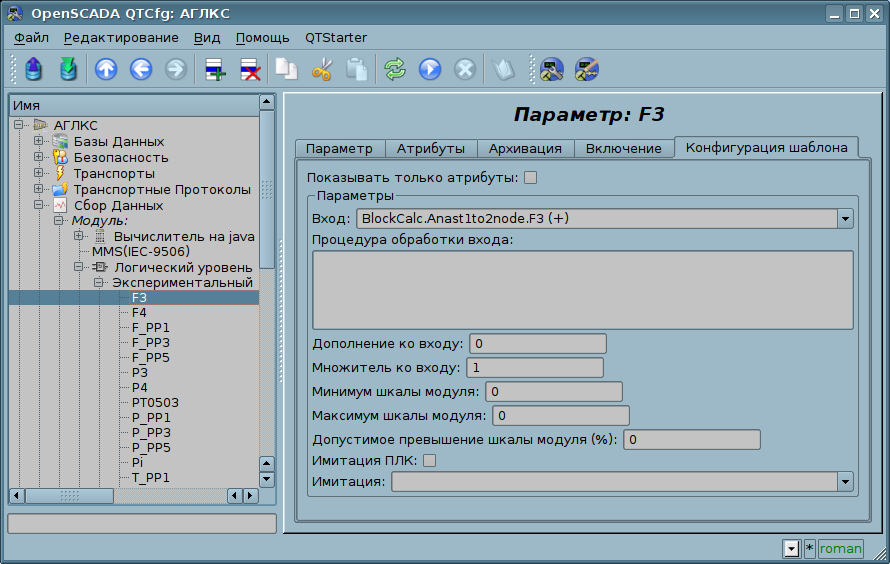This screenshot has height=564, width=890.
Task: Open the Имитация dropdown list
Action: click(845, 482)
